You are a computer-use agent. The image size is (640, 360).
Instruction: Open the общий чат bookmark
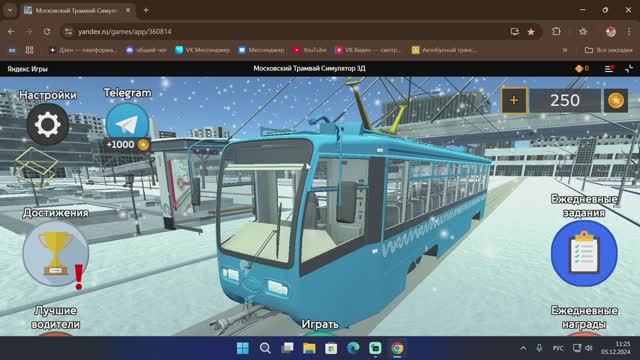pos(147,50)
